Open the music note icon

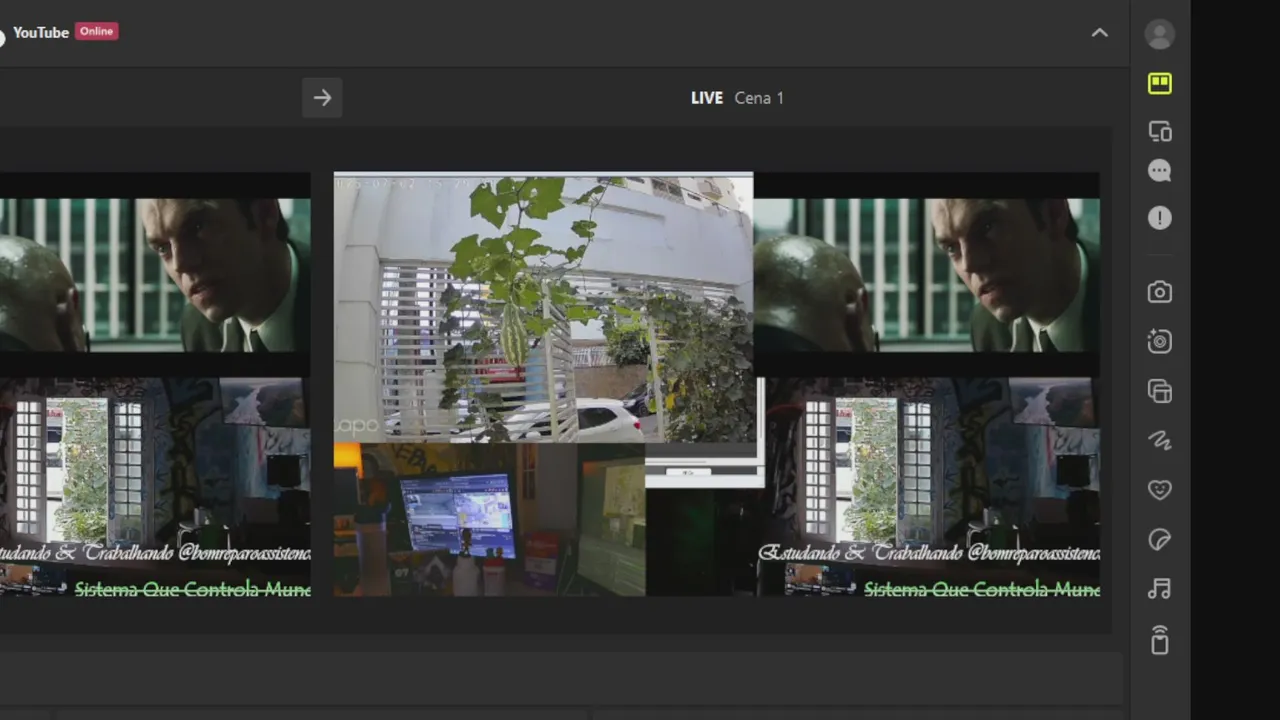(x=1159, y=589)
